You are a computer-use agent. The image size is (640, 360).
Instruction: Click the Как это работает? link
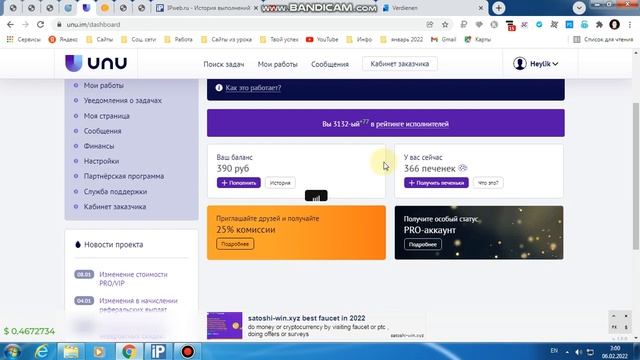coord(253,88)
